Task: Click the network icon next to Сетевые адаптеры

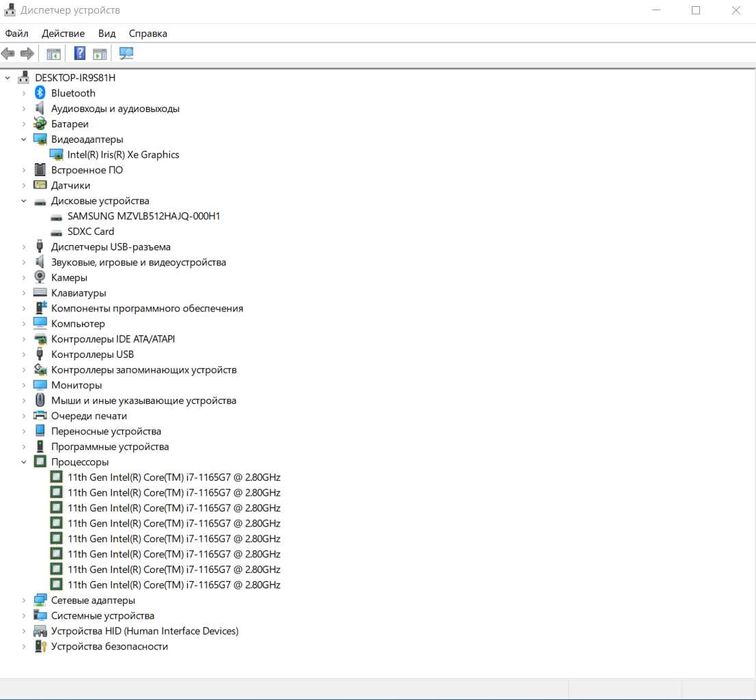Action: [40, 600]
